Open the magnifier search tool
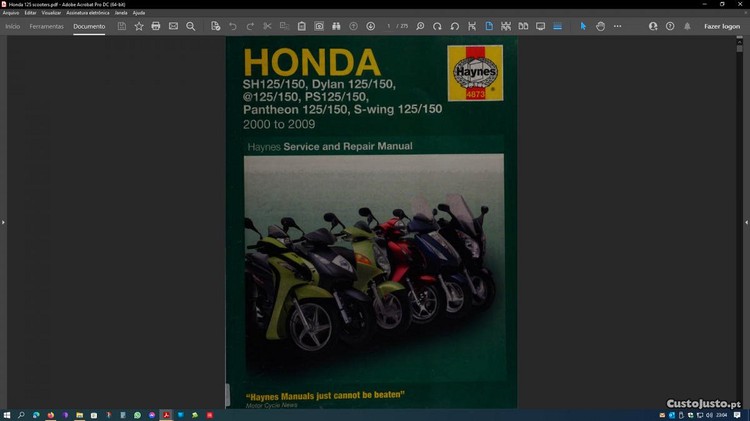Viewport: 750px width, 421px height. (x=191, y=26)
